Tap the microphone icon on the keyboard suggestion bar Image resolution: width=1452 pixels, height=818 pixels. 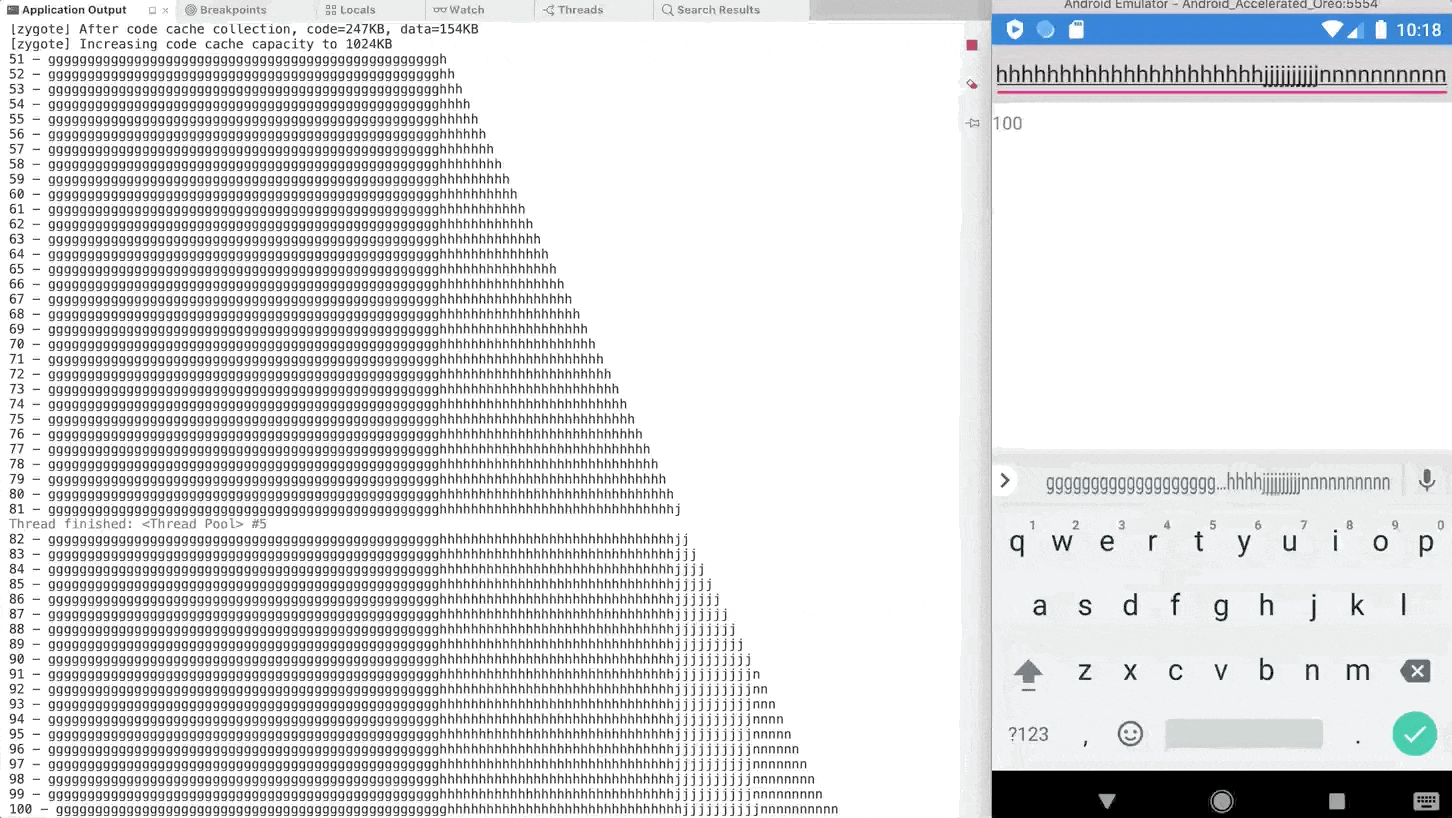pyautogui.click(x=1427, y=481)
